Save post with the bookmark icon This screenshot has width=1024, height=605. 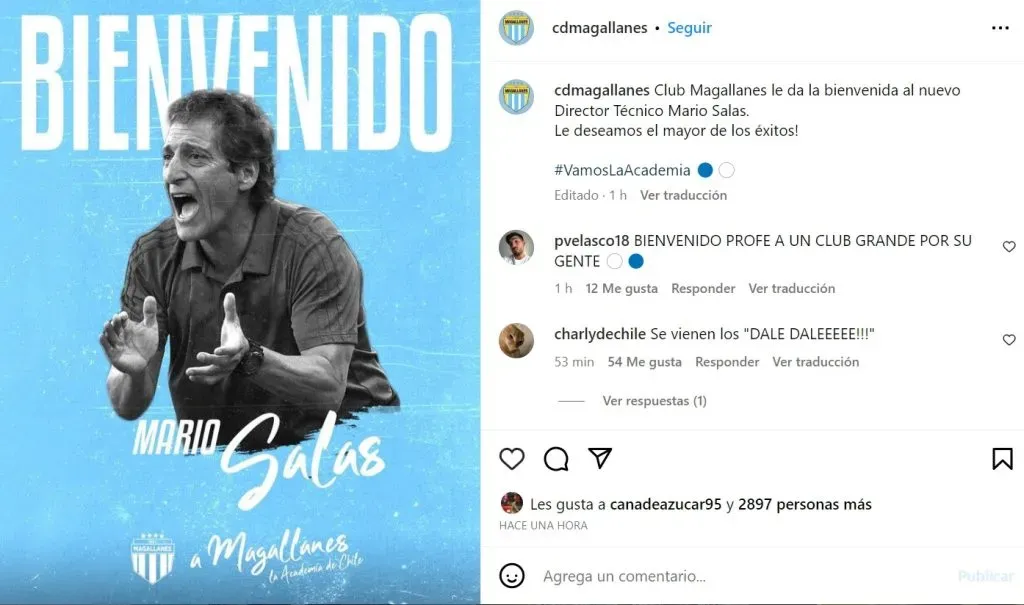tap(1002, 459)
